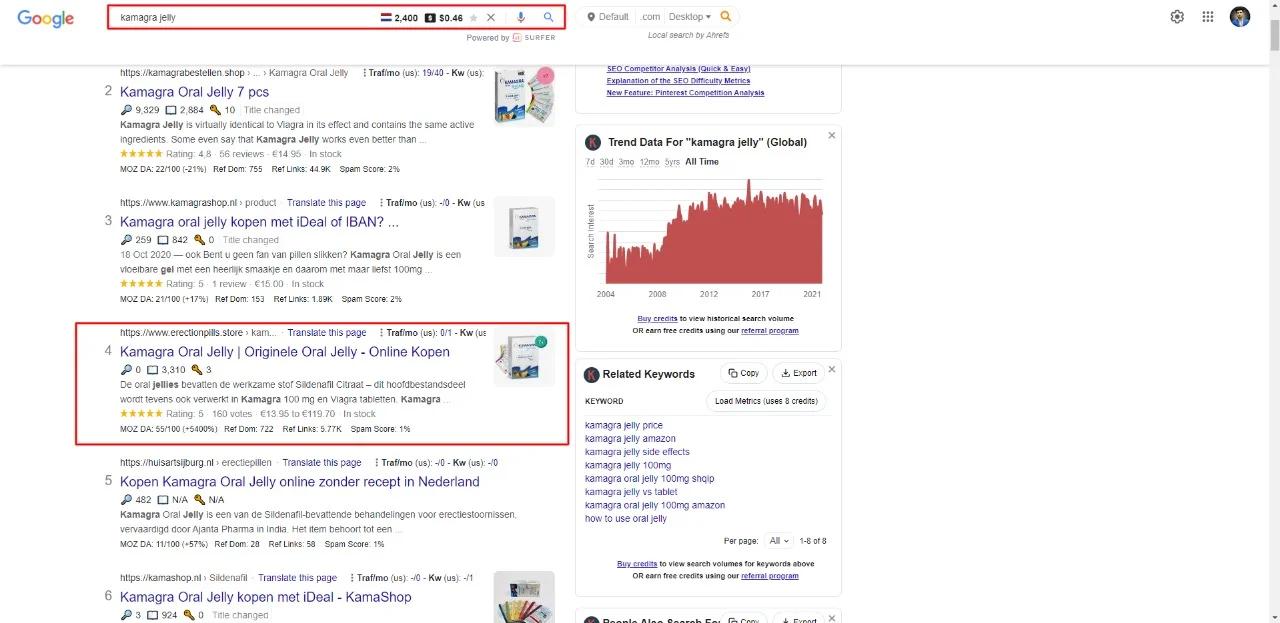Click the .com domain selector
Image resolution: width=1280 pixels, height=623 pixels.
pos(651,16)
